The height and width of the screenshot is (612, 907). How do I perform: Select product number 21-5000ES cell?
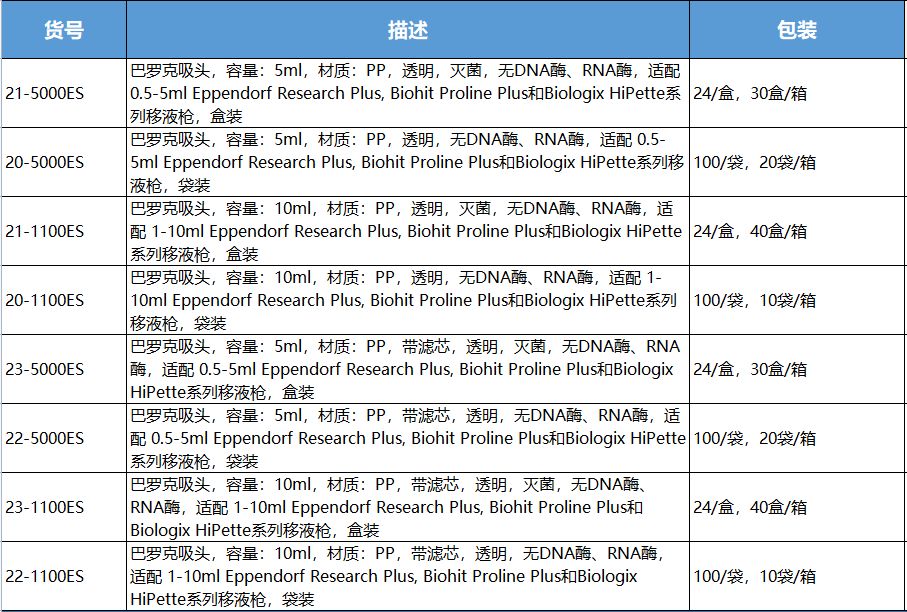tap(64, 93)
